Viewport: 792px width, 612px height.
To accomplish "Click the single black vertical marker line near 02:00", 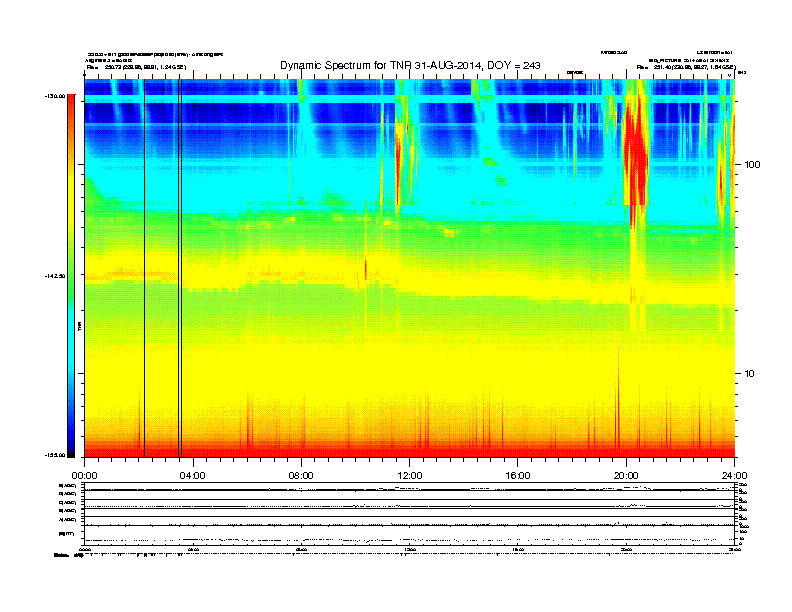I will 144,268.
